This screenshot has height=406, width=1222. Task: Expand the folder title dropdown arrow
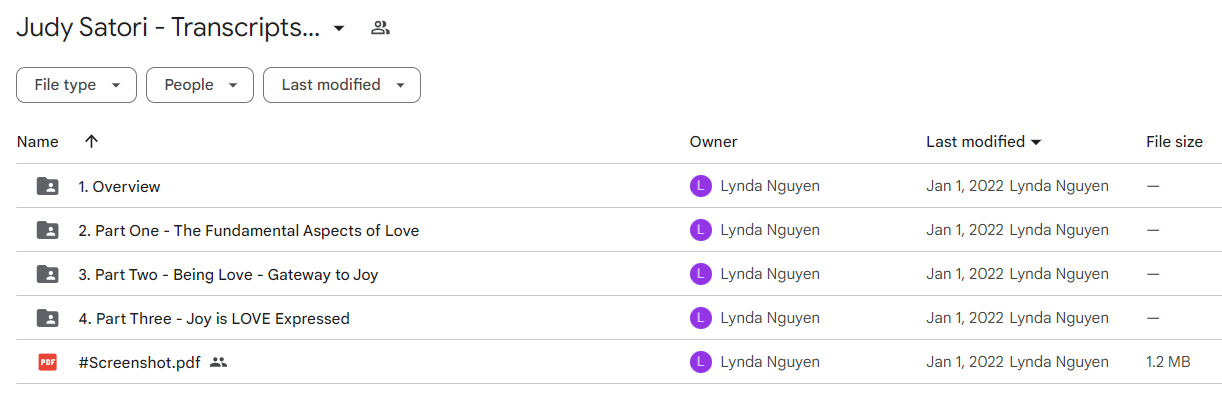[339, 28]
